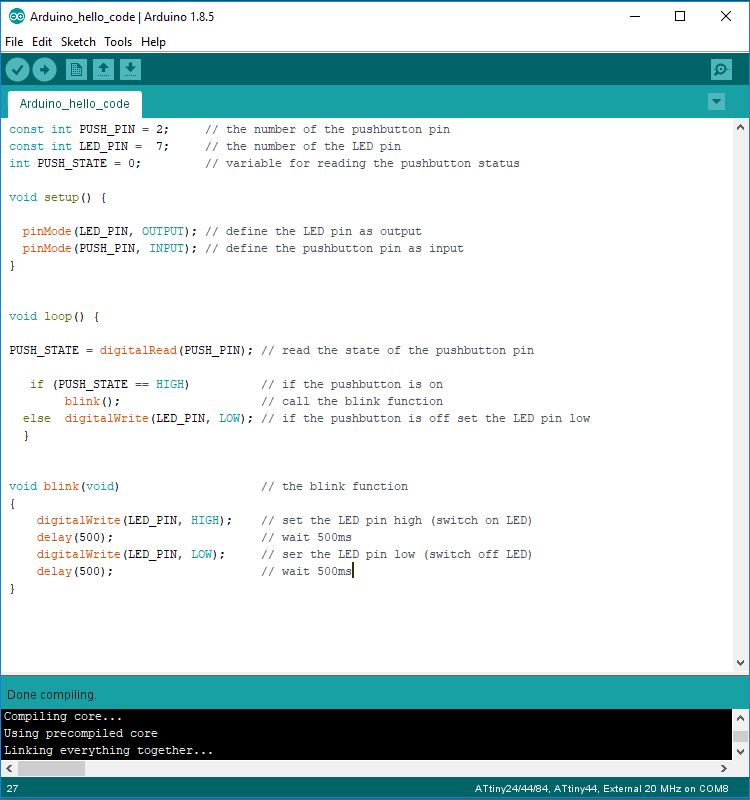Image resolution: width=750 pixels, height=800 pixels.
Task: Click the console vertical scrollbar thumb
Action: point(740,736)
